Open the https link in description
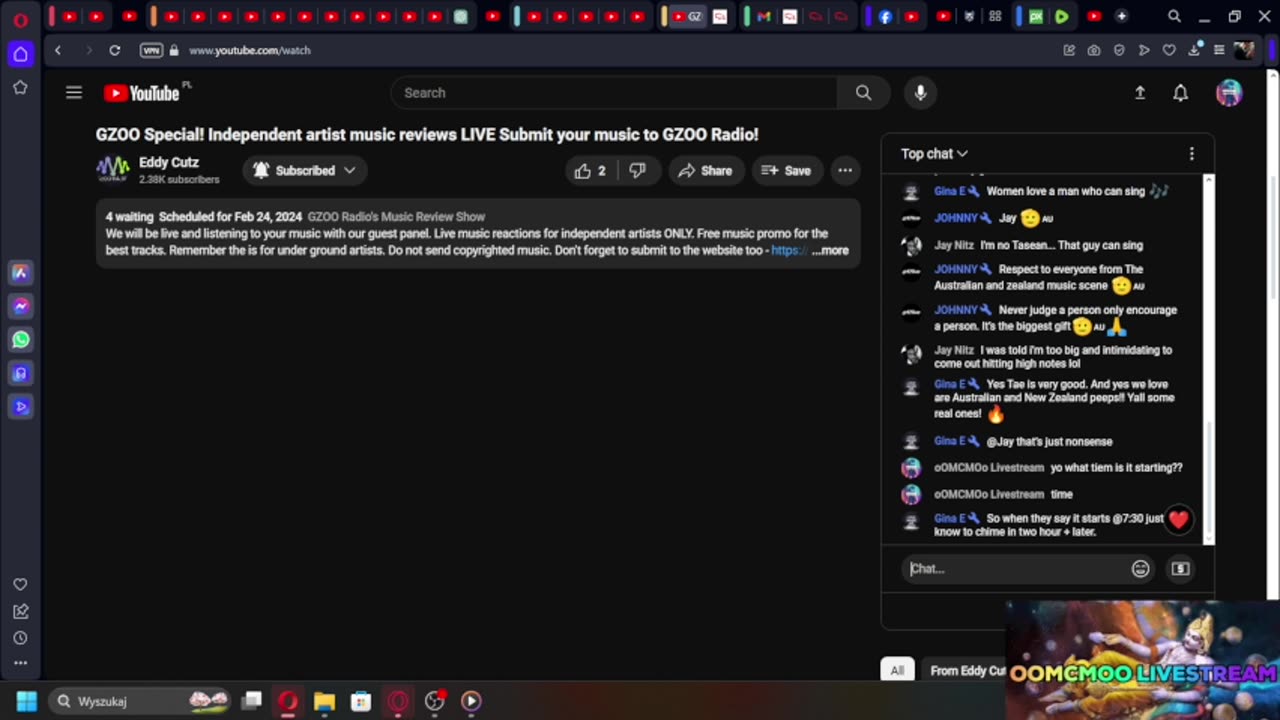The height and width of the screenshot is (720, 1280). [789, 251]
